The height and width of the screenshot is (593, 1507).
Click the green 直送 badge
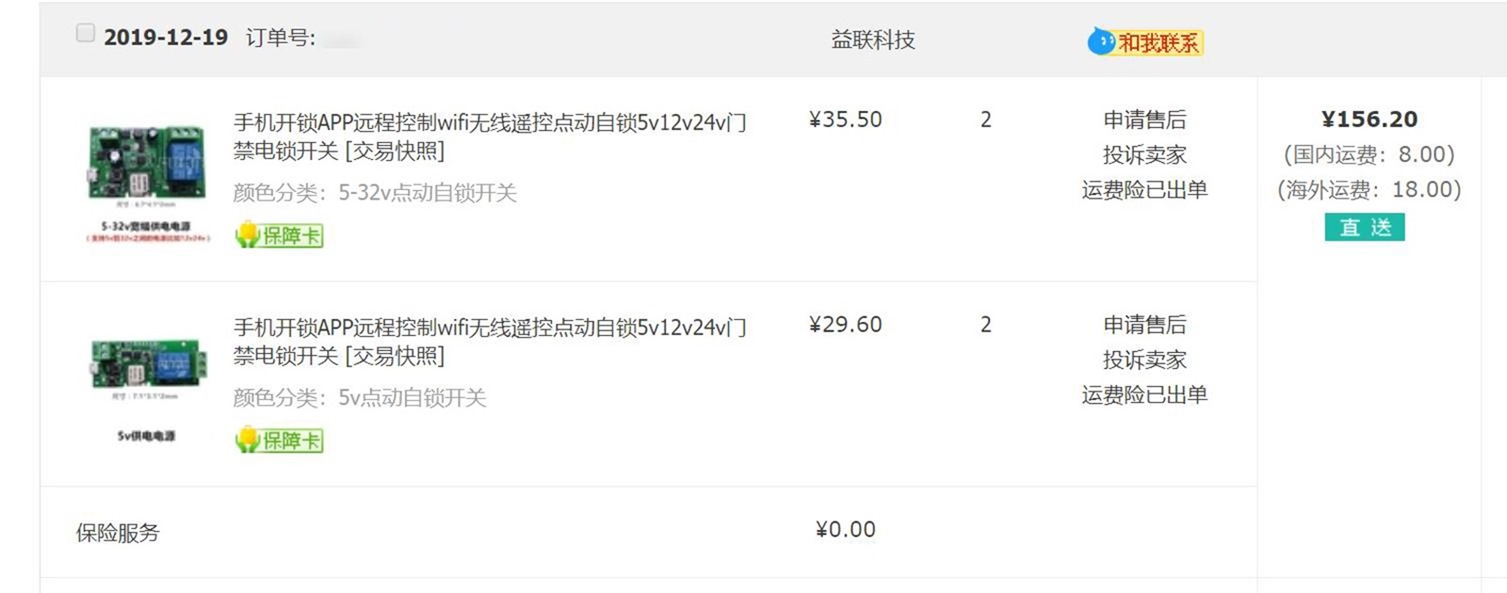click(x=1364, y=228)
